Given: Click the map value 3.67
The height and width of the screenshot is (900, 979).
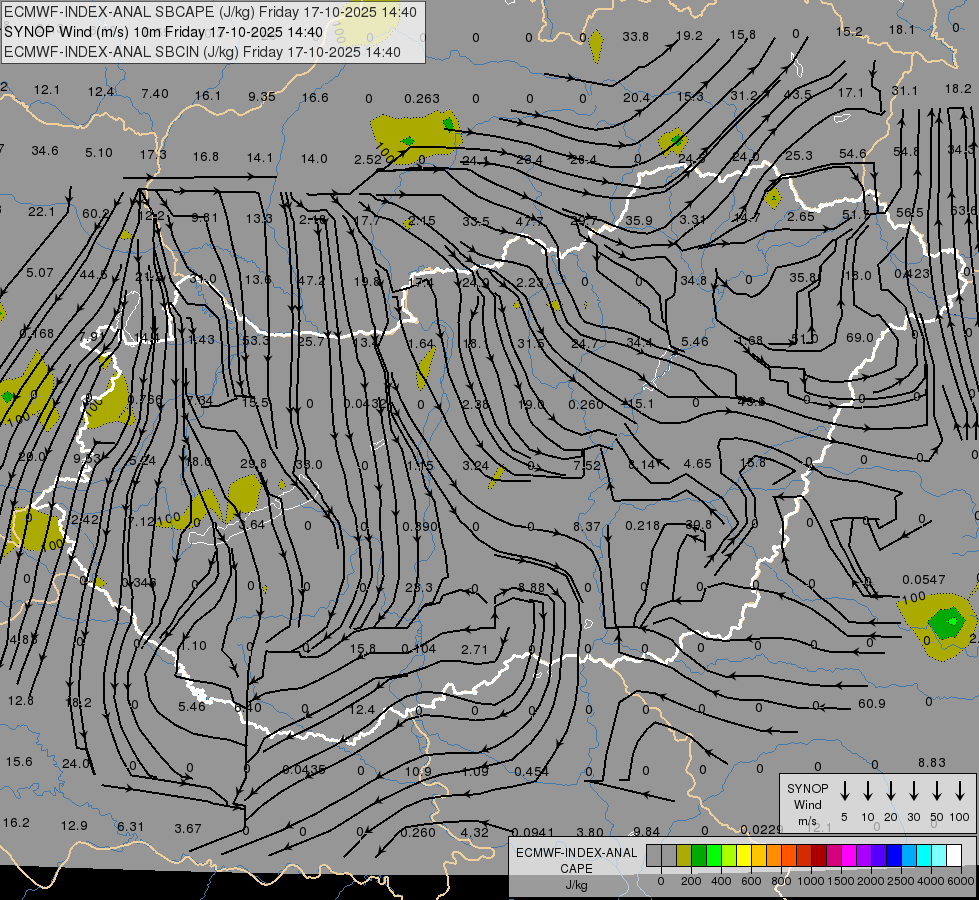Looking at the screenshot, I should pyautogui.click(x=187, y=828).
